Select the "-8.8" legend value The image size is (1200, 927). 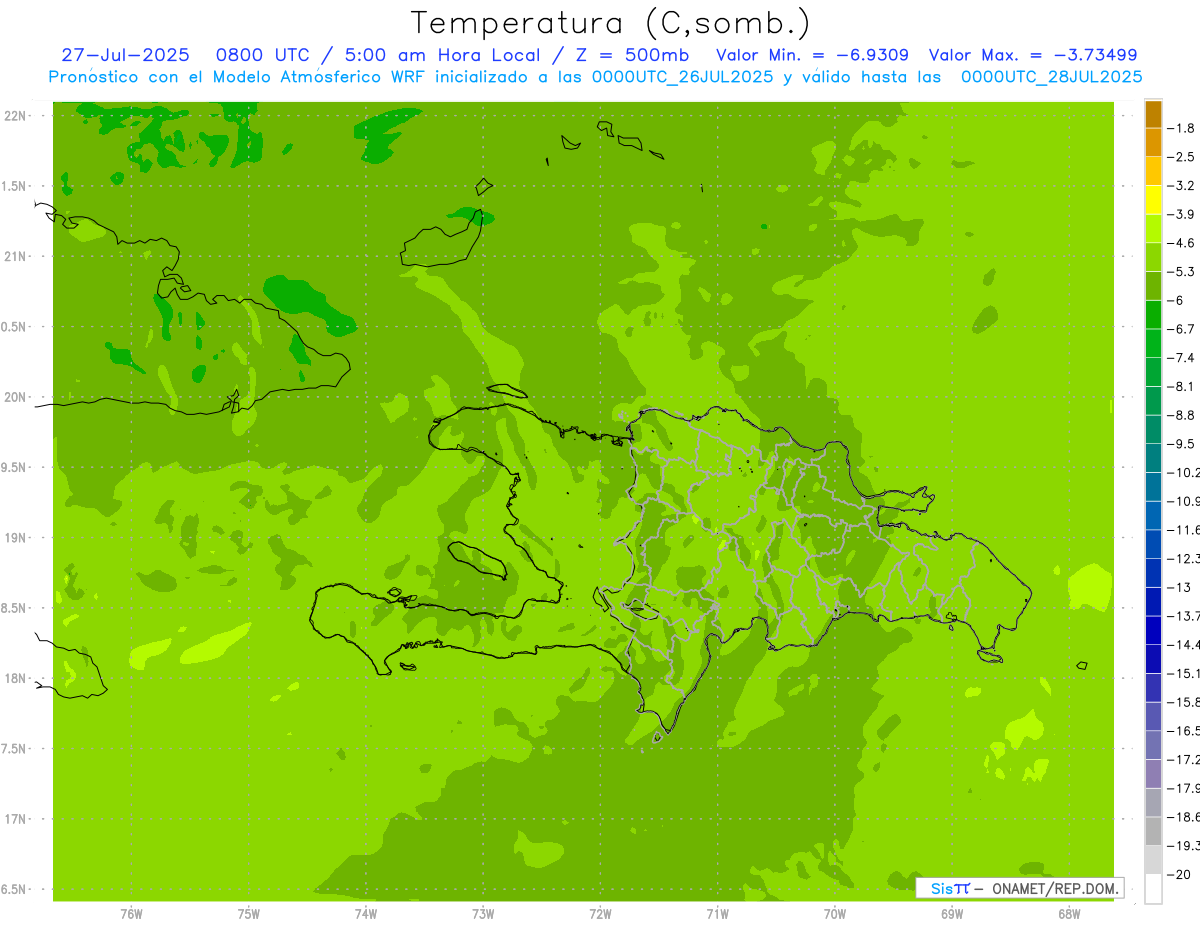[1181, 415]
